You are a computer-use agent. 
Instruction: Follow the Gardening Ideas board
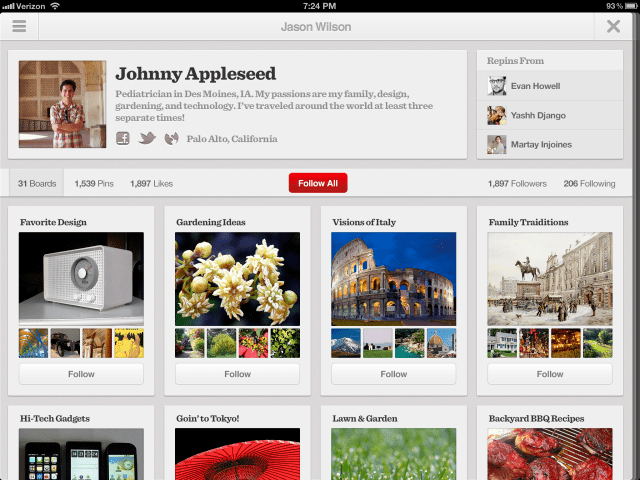[238, 374]
